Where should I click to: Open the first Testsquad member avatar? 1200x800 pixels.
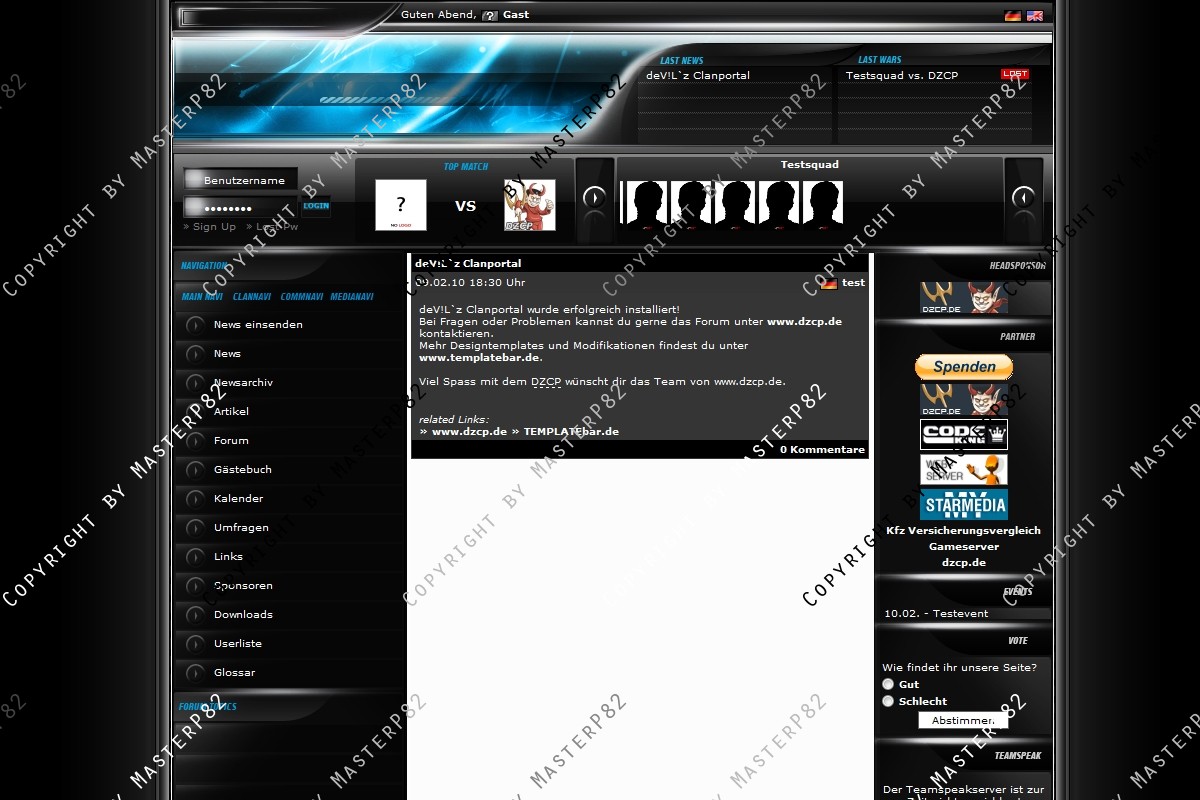647,203
